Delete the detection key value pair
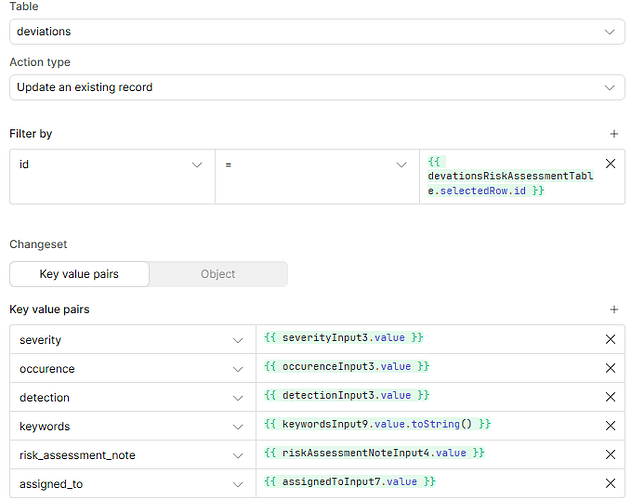 click(x=610, y=397)
